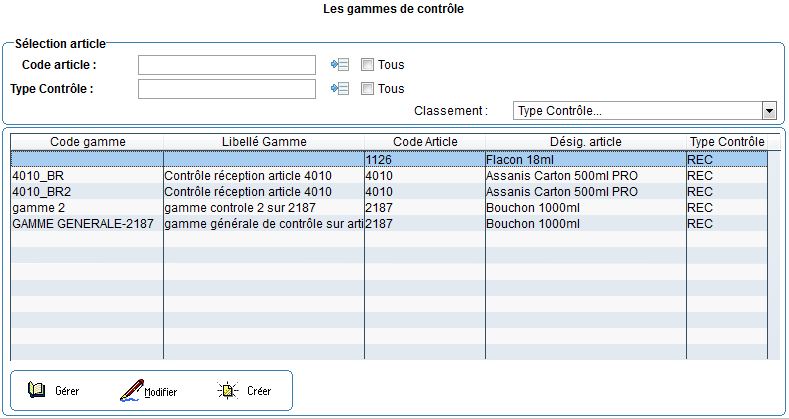Click the Gérer book icon
The height and width of the screenshot is (419, 789).
[x=37, y=391]
